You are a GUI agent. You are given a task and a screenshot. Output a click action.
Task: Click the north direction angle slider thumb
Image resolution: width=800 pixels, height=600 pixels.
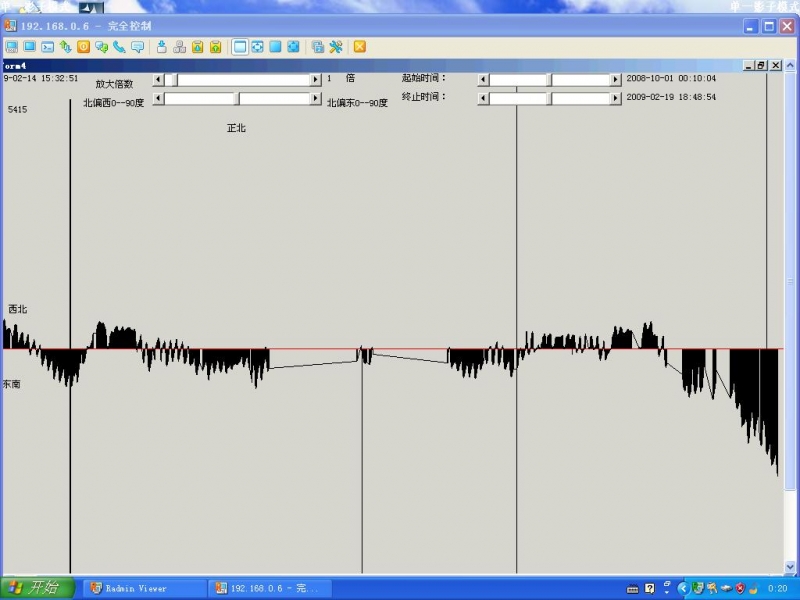(x=237, y=98)
